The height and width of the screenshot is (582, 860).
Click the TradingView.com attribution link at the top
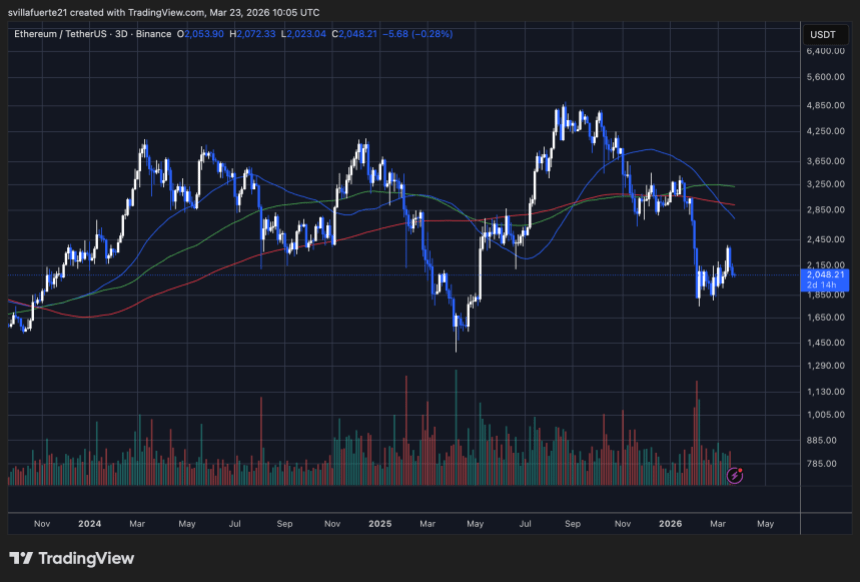point(165,12)
